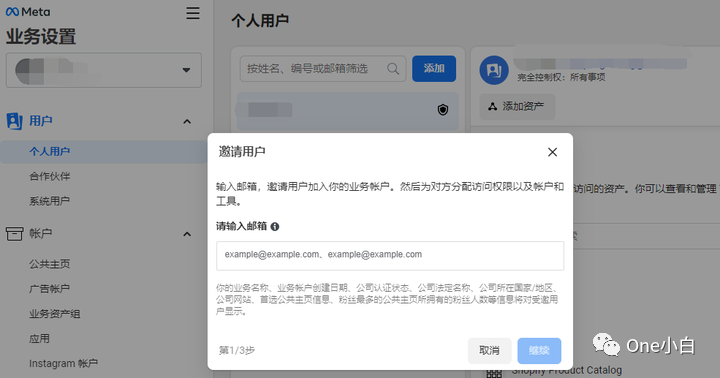This screenshot has height=378, width=720.
Task: Click the 帐户 section icon
Action: 14,234
